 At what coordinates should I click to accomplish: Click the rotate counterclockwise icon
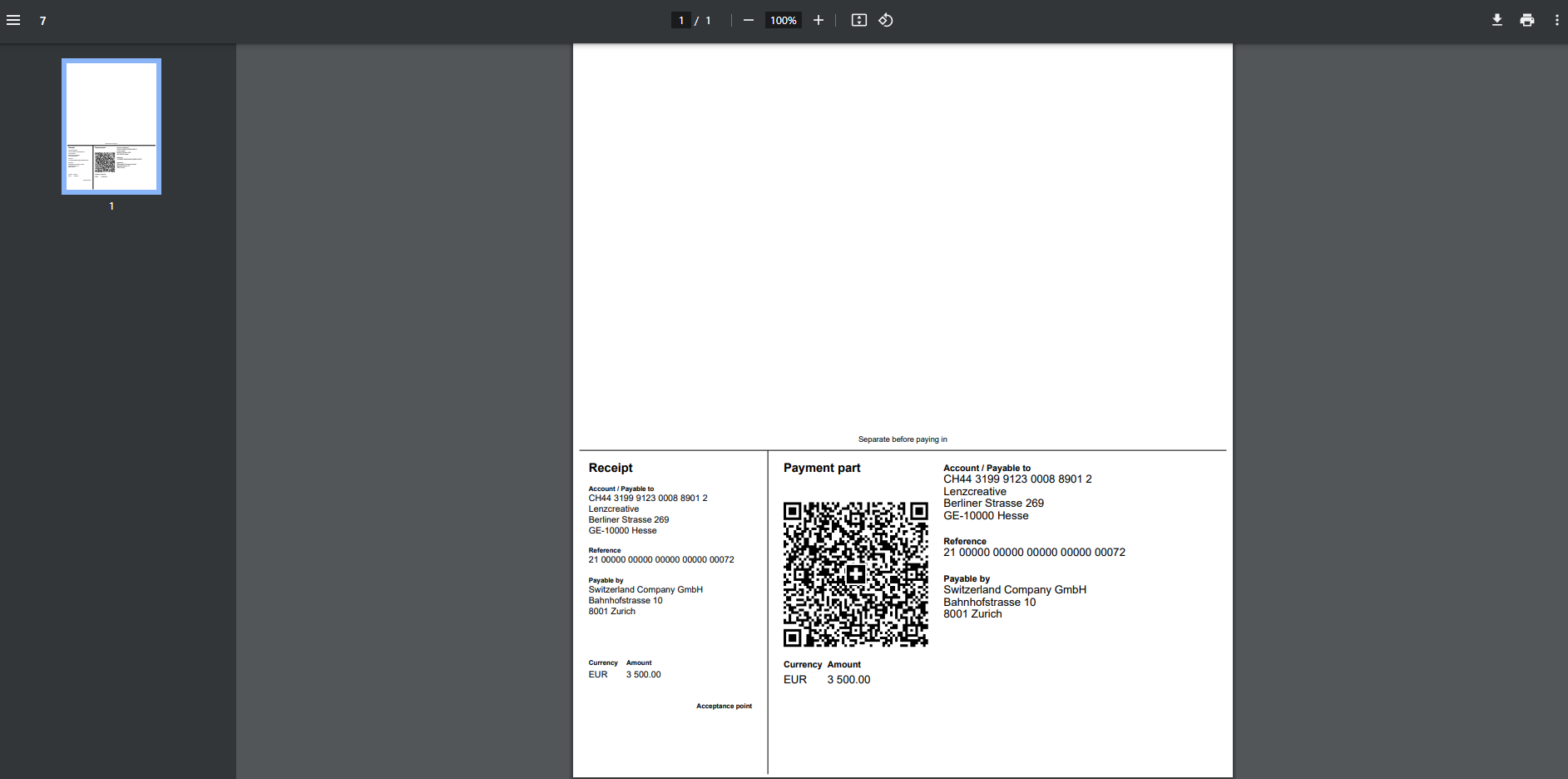[885, 20]
